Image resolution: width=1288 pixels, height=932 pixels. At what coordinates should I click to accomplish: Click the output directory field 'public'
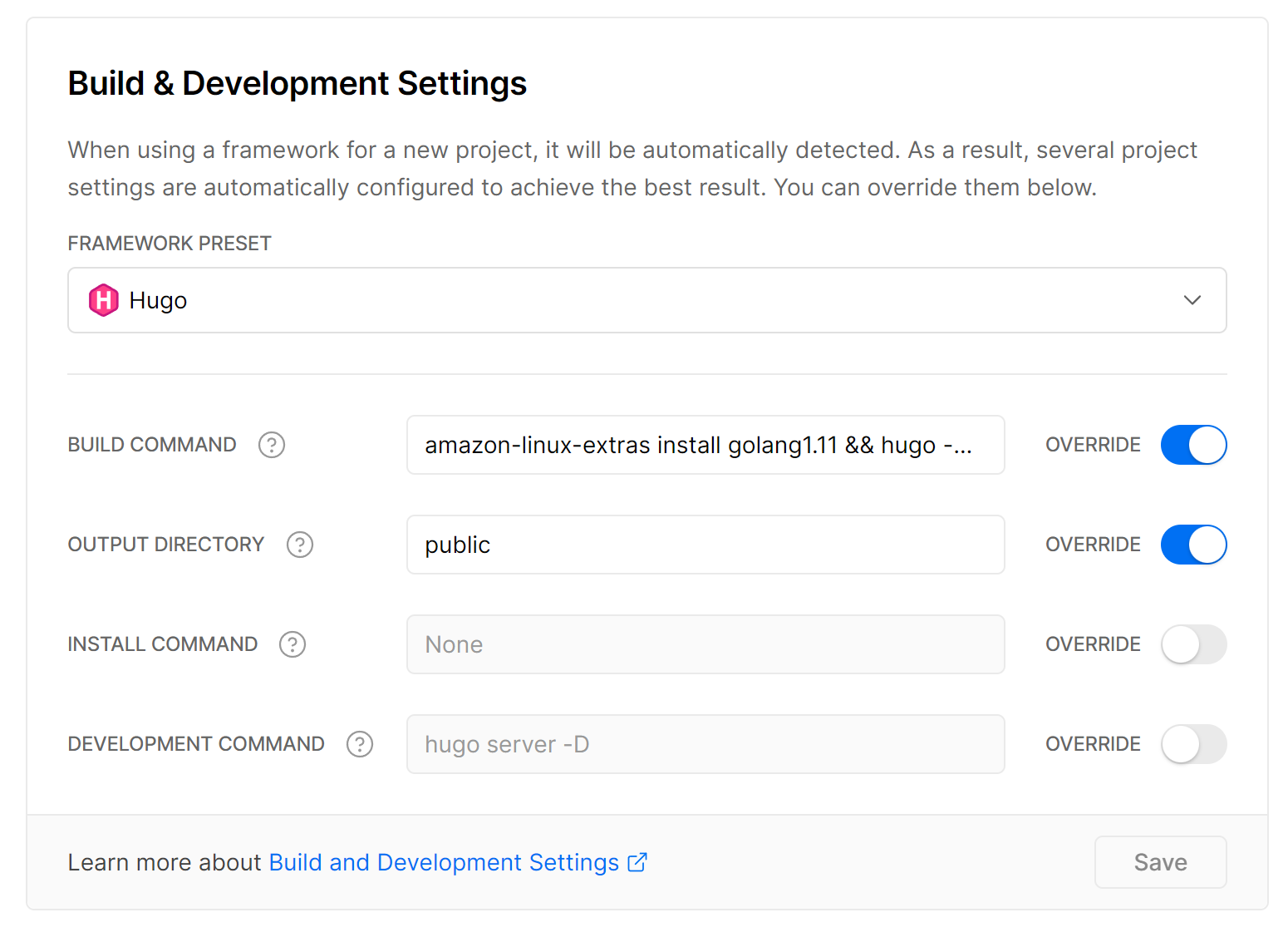(x=705, y=545)
